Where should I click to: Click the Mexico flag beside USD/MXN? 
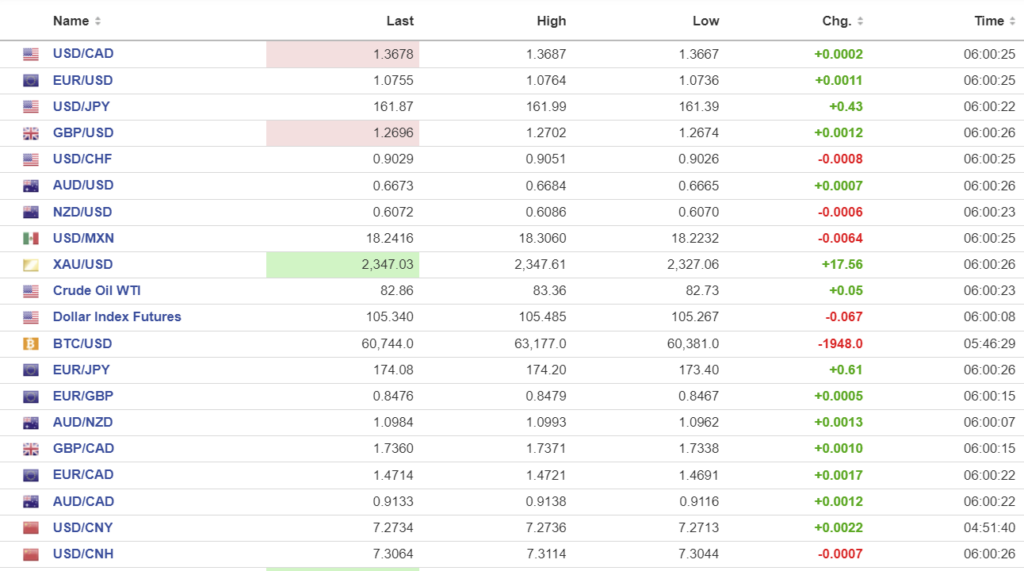pos(31,238)
